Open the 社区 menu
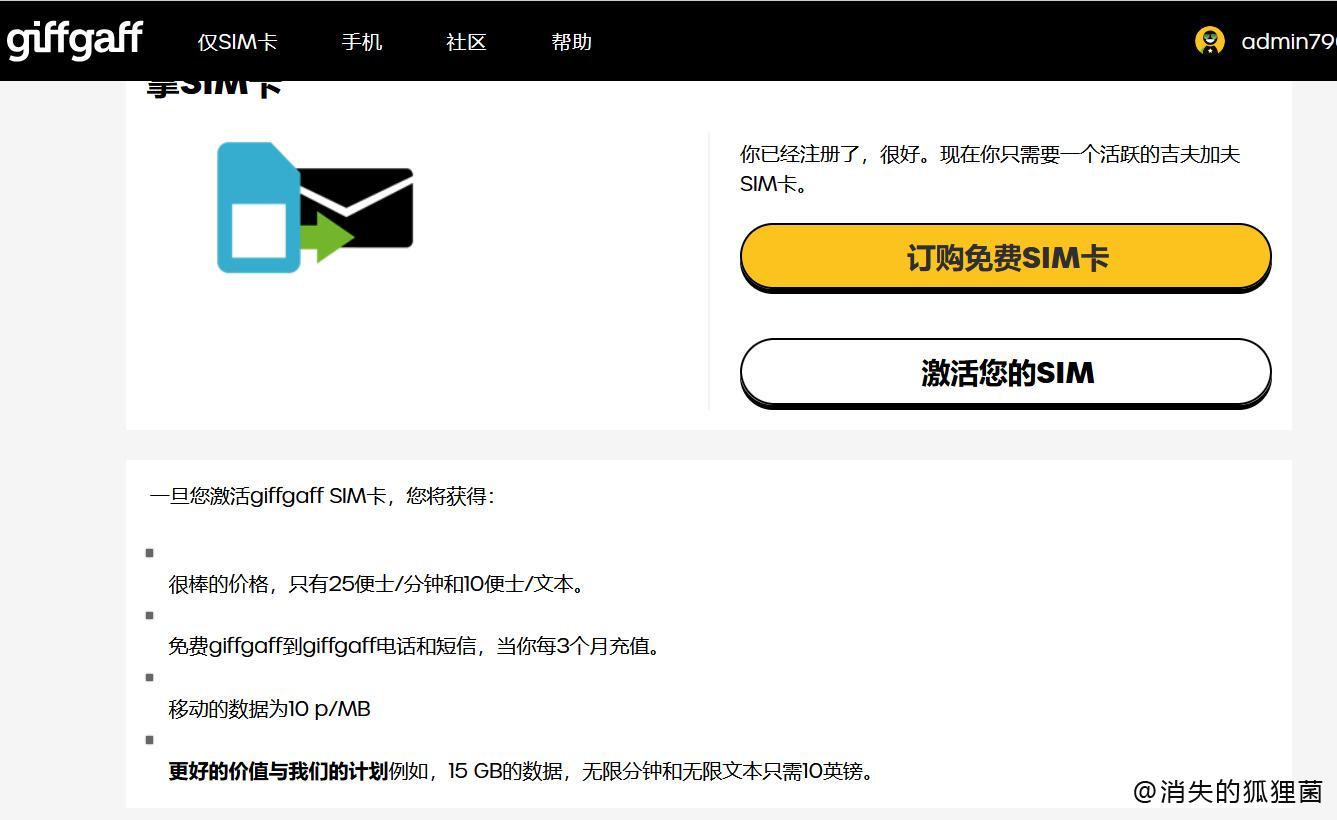The width and height of the screenshot is (1337, 820). [x=466, y=42]
